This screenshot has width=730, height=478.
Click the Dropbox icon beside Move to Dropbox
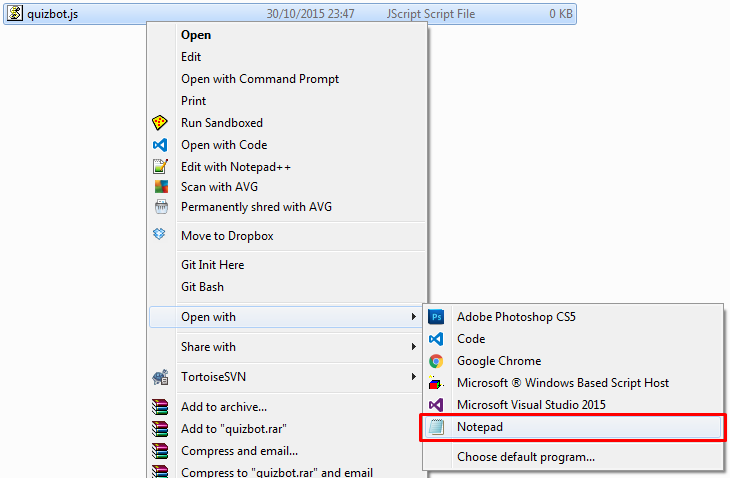[x=159, y=234]
